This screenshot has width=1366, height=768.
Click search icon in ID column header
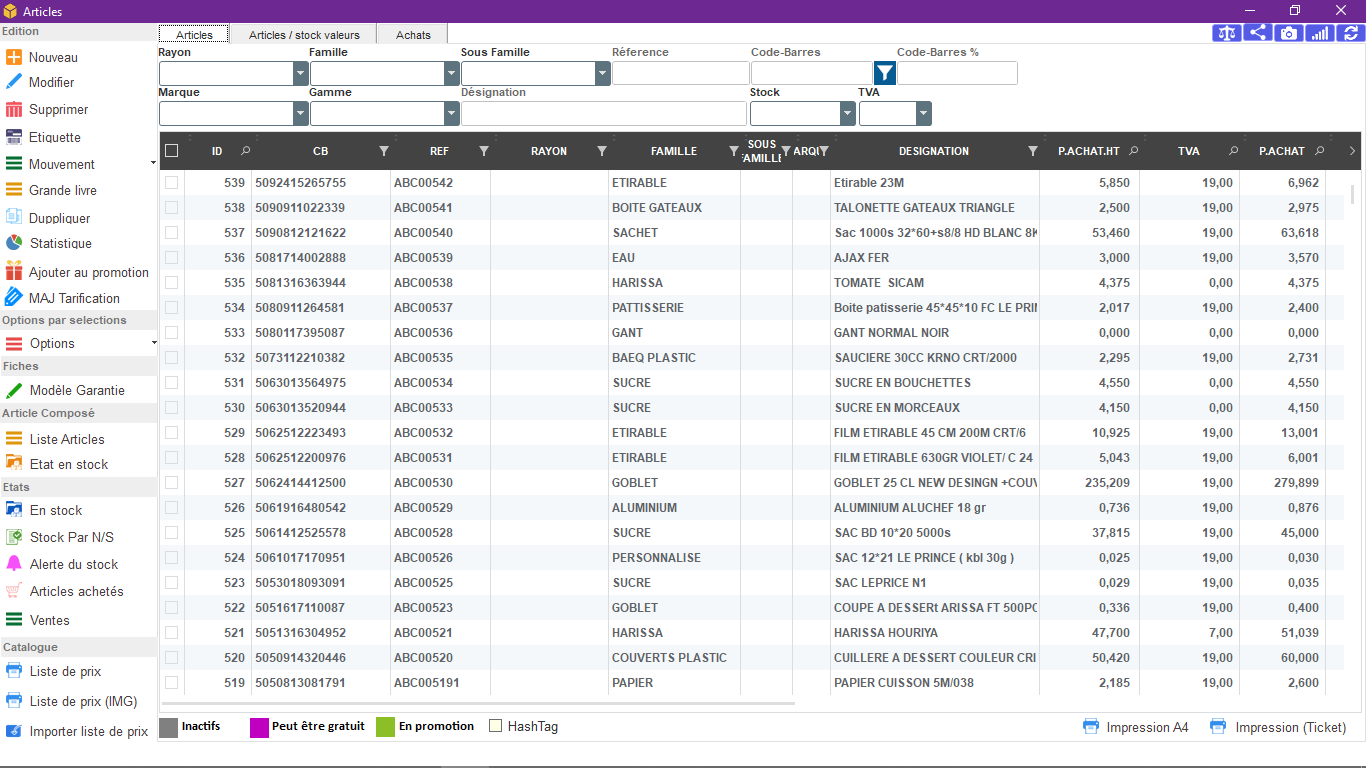click(x=246, y=151)
